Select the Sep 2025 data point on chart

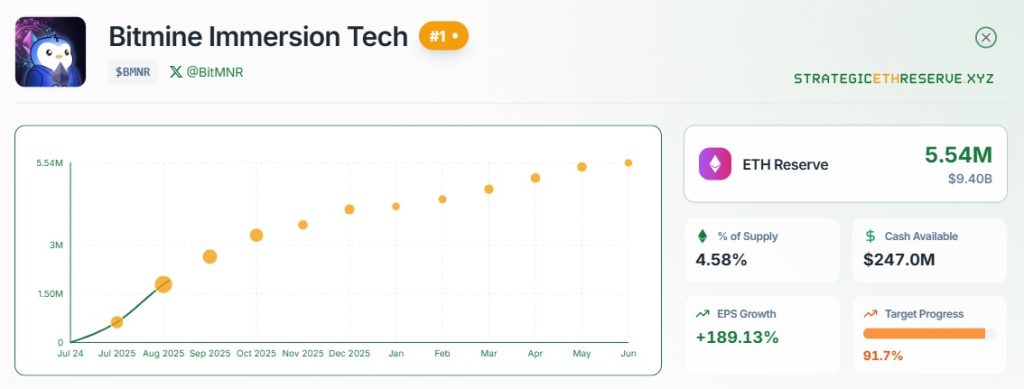tap(210, 257)
